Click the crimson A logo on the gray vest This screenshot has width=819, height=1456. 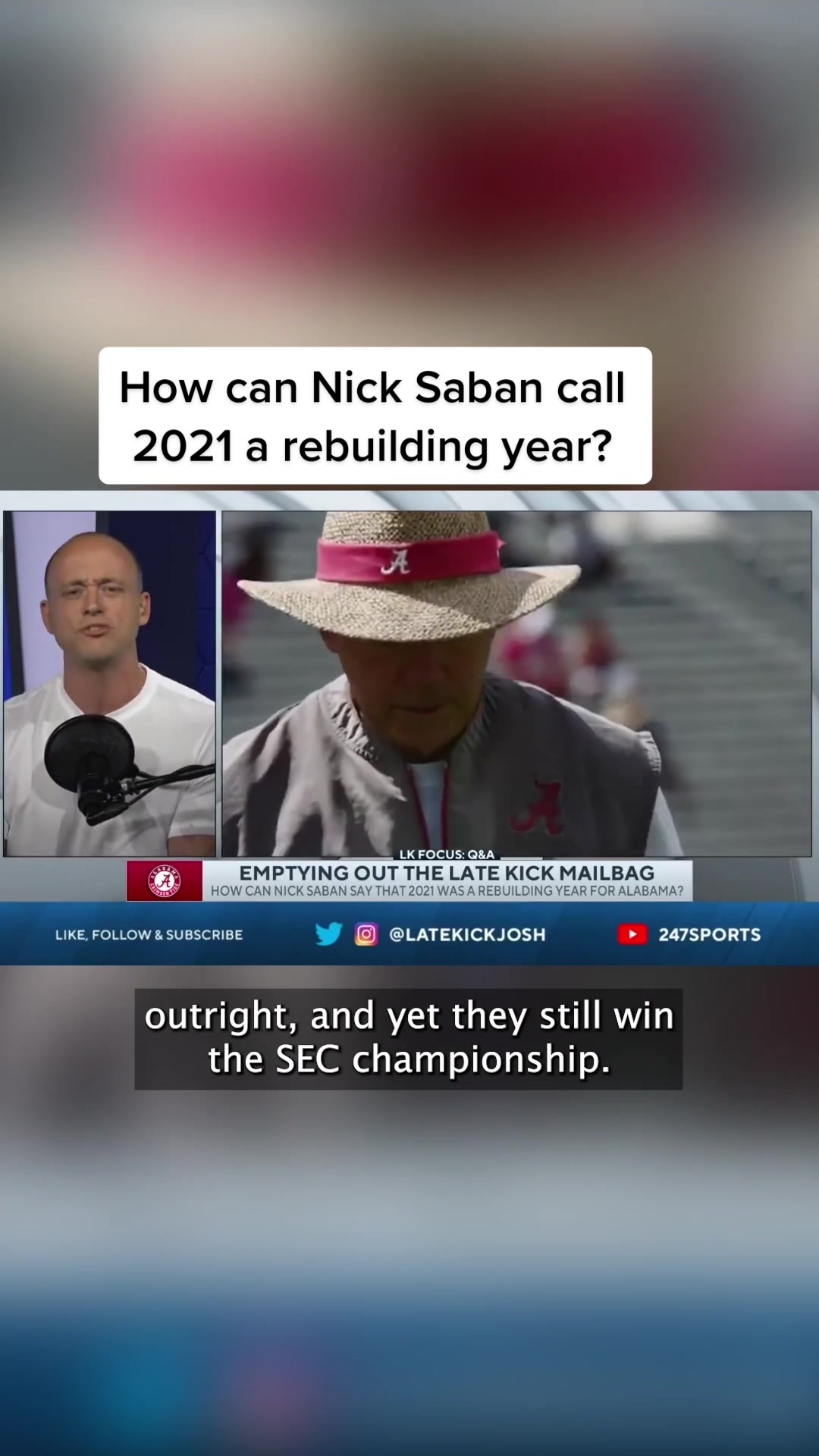click(539, 807)
